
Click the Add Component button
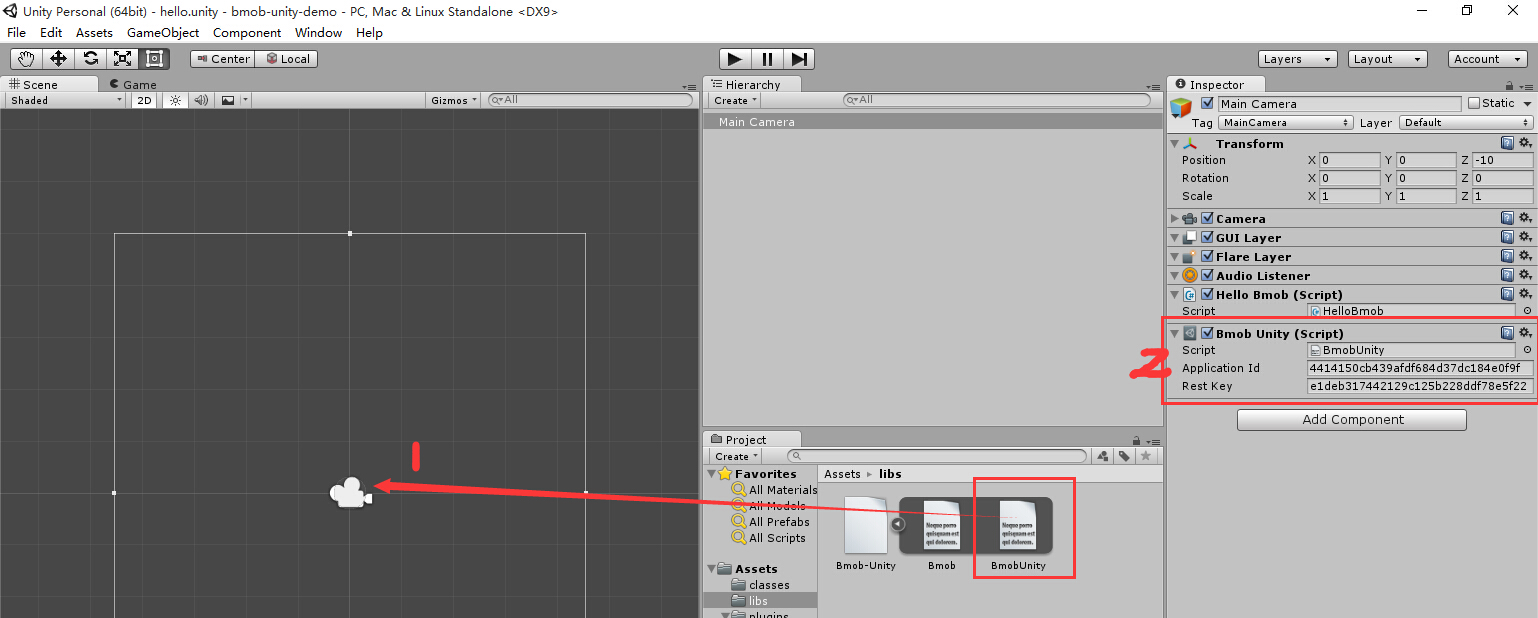tap(1352, 420)
